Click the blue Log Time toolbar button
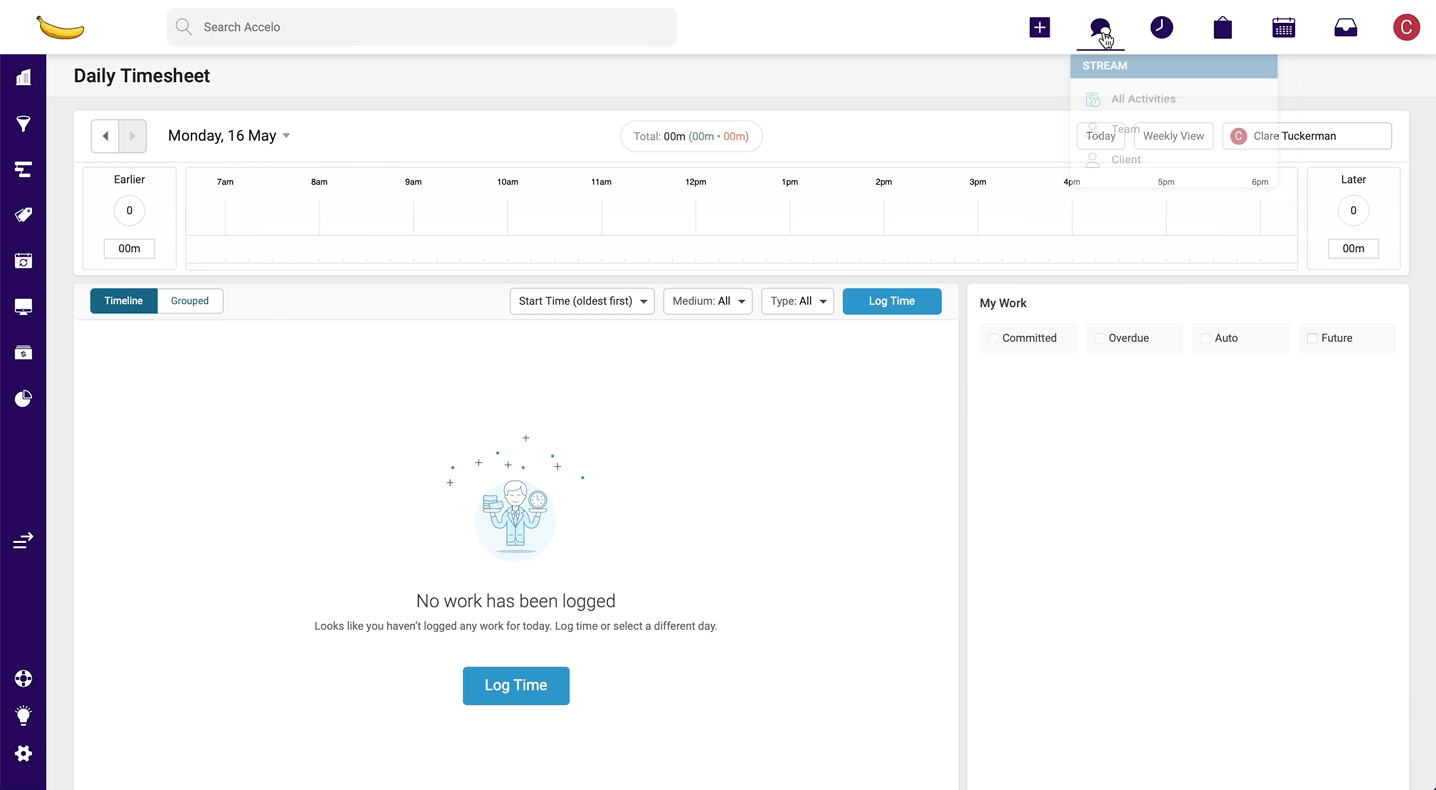The image size is (1436, 790). click(892, 301)
